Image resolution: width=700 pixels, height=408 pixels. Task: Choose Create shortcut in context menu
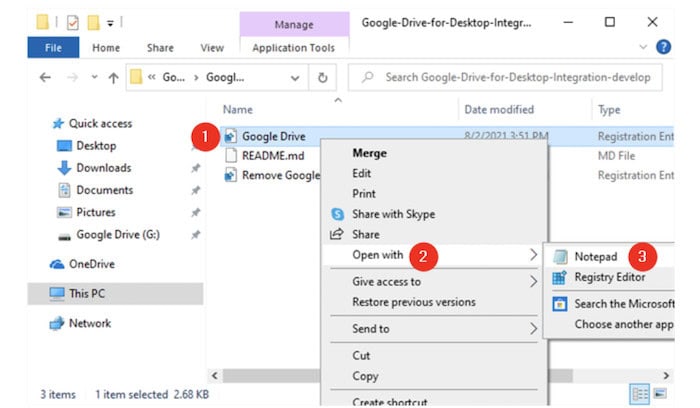390,402
